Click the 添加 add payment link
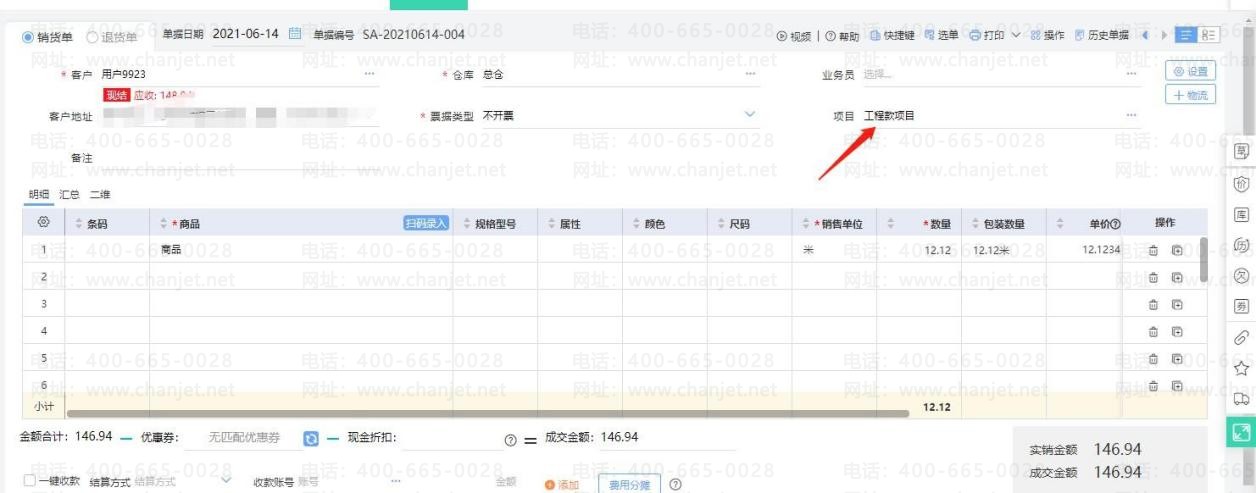The image size is (1256, 493). 562,484
